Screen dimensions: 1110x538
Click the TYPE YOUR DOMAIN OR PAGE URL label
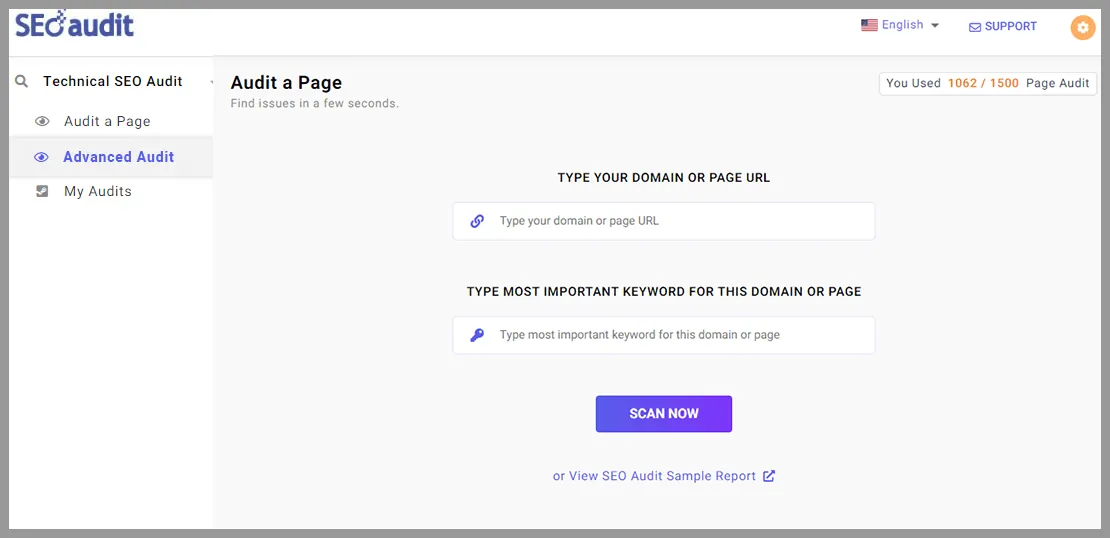(x=663, y=178)
